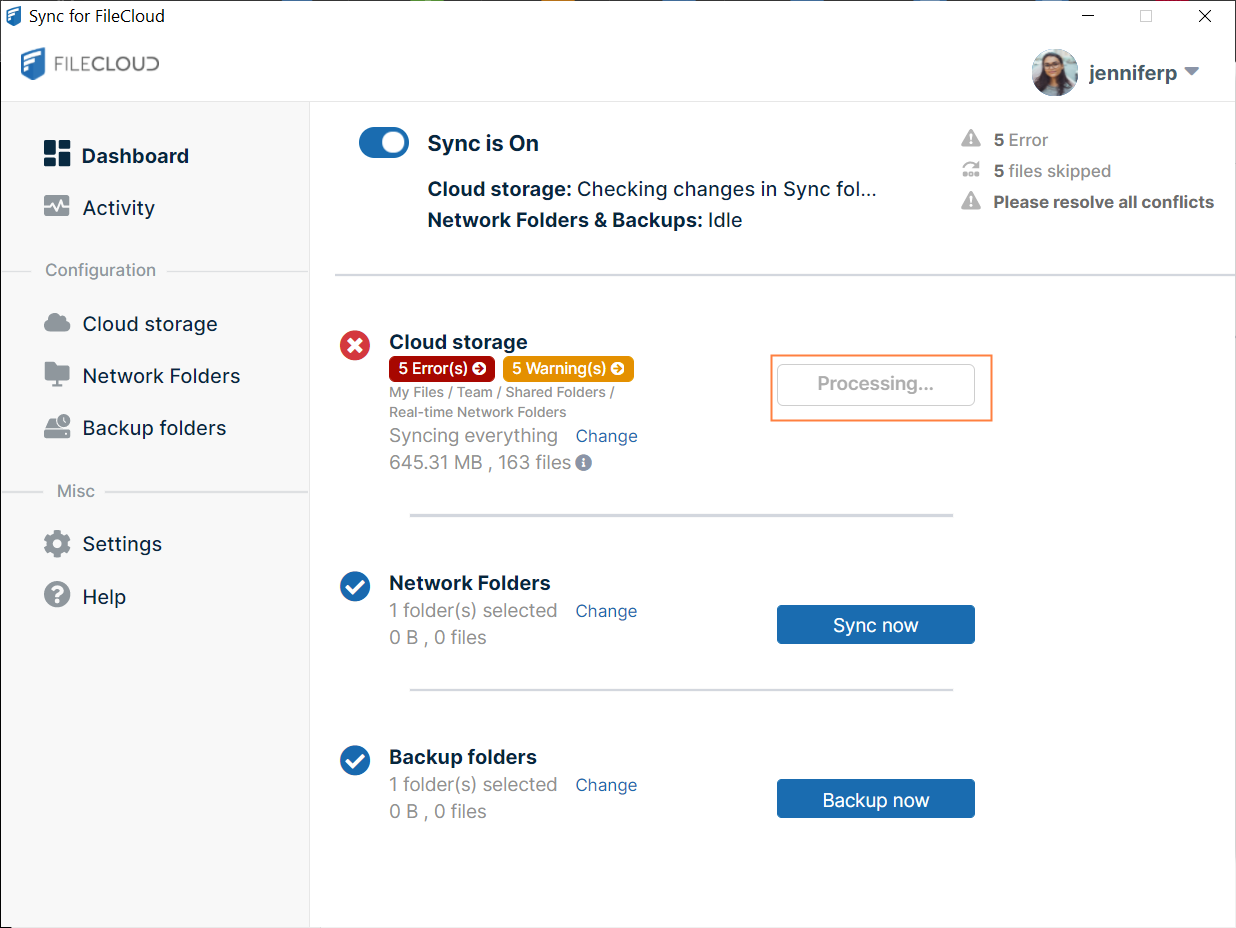Click the Settings gear icon
The height and width of the screenshot is (928, 1236).
tap(57, 544)
